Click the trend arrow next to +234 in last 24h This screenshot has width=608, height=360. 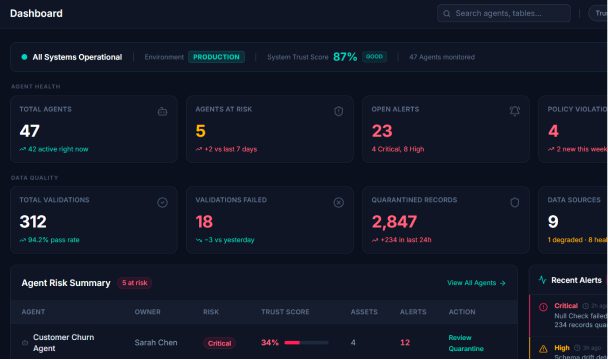pyautogui.click(x=375, y=240)
